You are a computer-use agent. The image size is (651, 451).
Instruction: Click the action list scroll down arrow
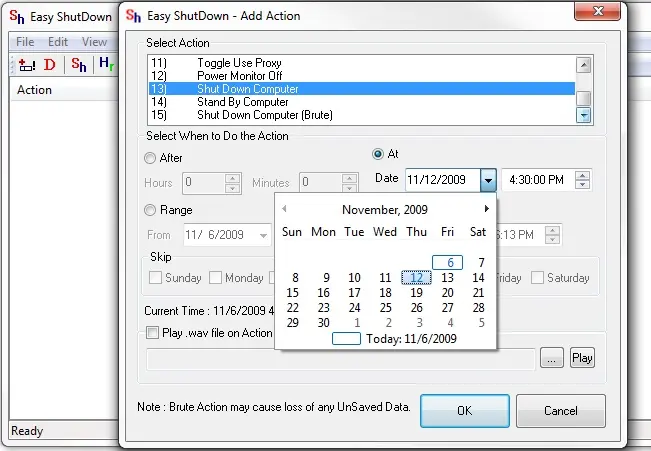tap(584, 115)
